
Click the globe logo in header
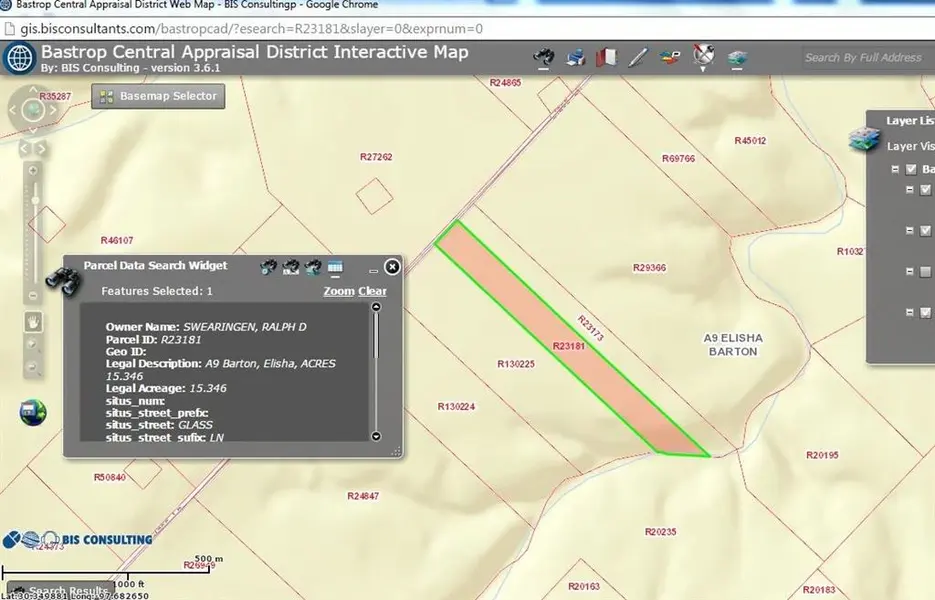[20, 58]
